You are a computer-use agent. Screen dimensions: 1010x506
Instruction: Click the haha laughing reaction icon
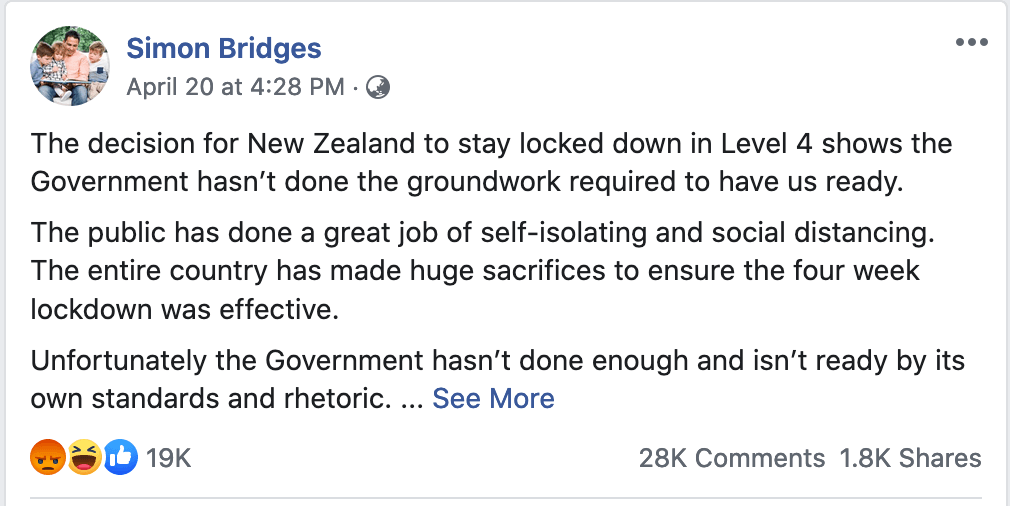tap(84, 458)
